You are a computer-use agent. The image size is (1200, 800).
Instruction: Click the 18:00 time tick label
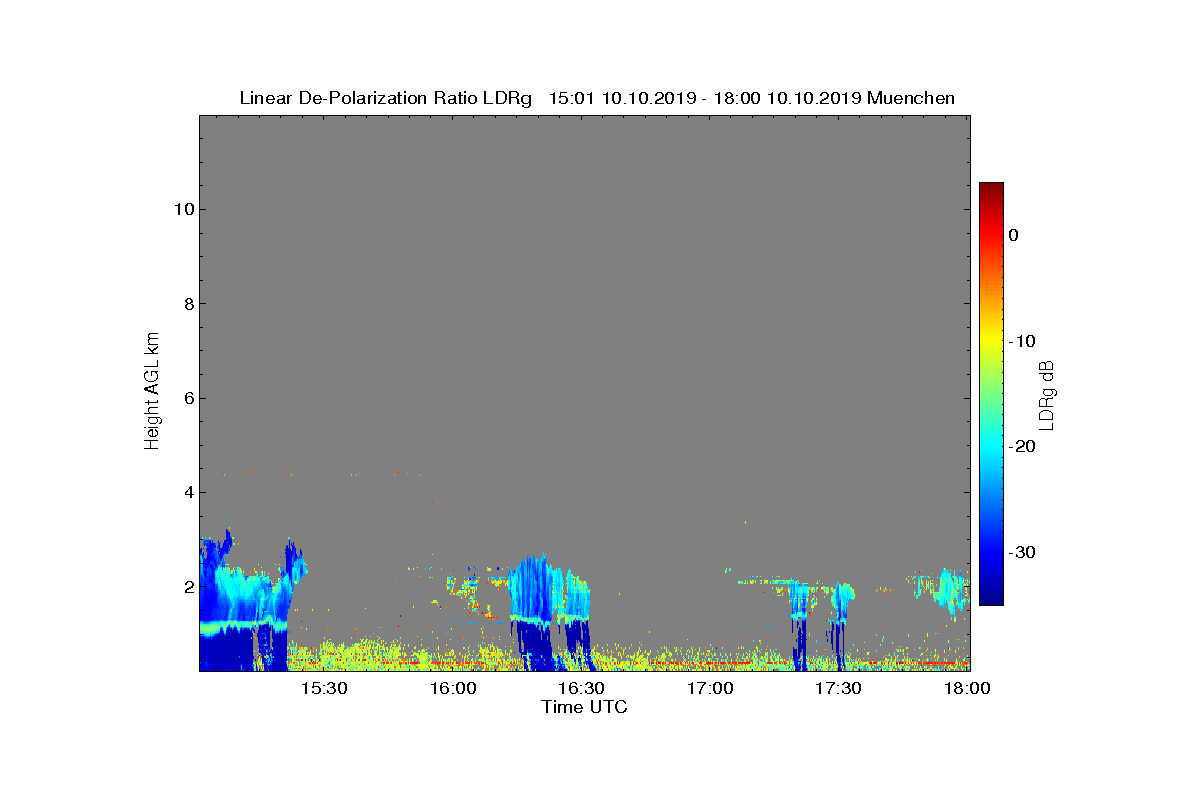(967, 688)
